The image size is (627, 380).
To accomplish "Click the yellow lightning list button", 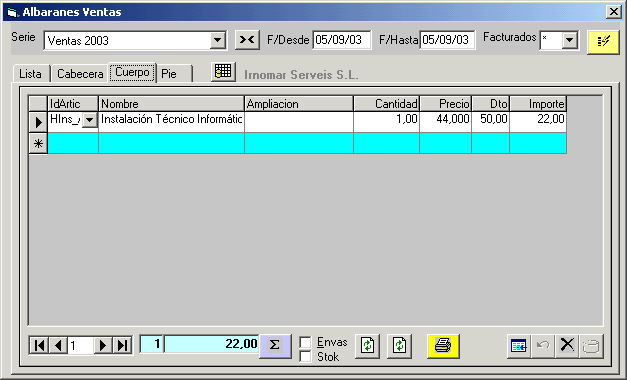I will [x=603, y=42].
